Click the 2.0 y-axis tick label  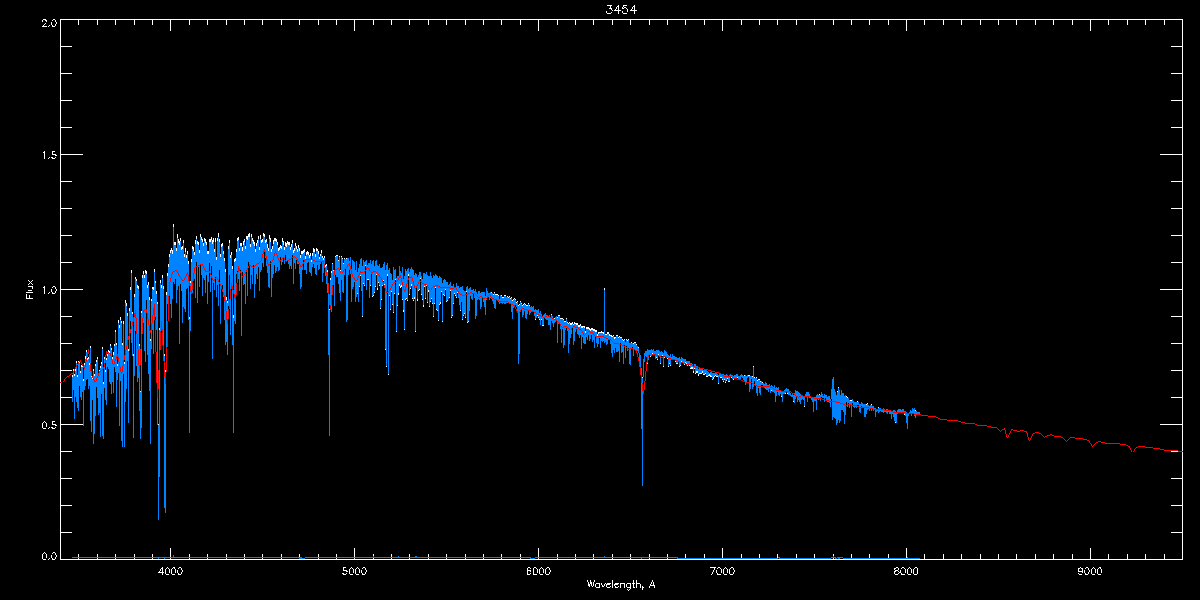[x=48, y=22]
